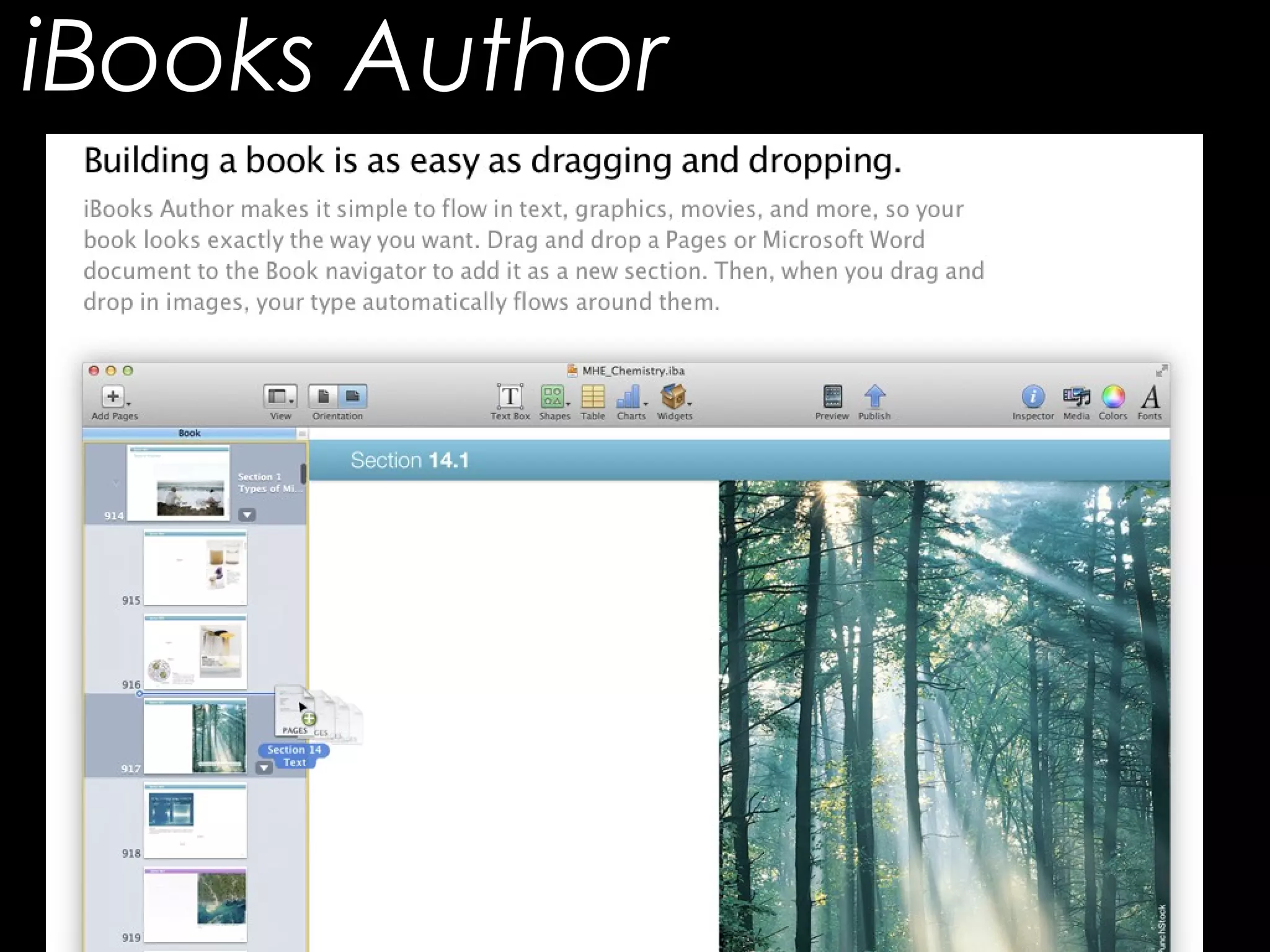Click the forest image on the page
This screenshot has height=952, width=1270.
point(944,716)
